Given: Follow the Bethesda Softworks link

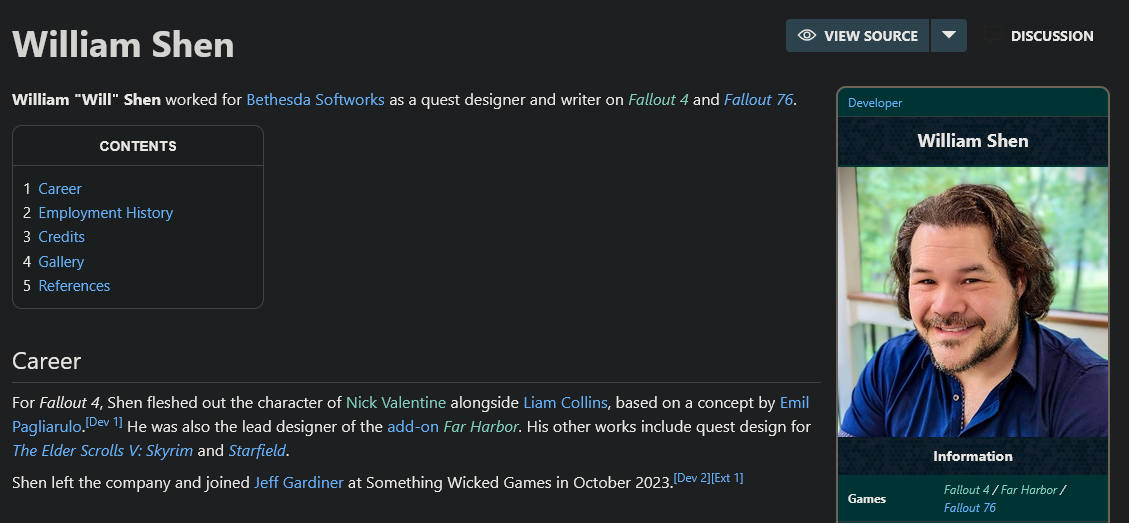Looking at the screenshot, I should tap(315, 99).
